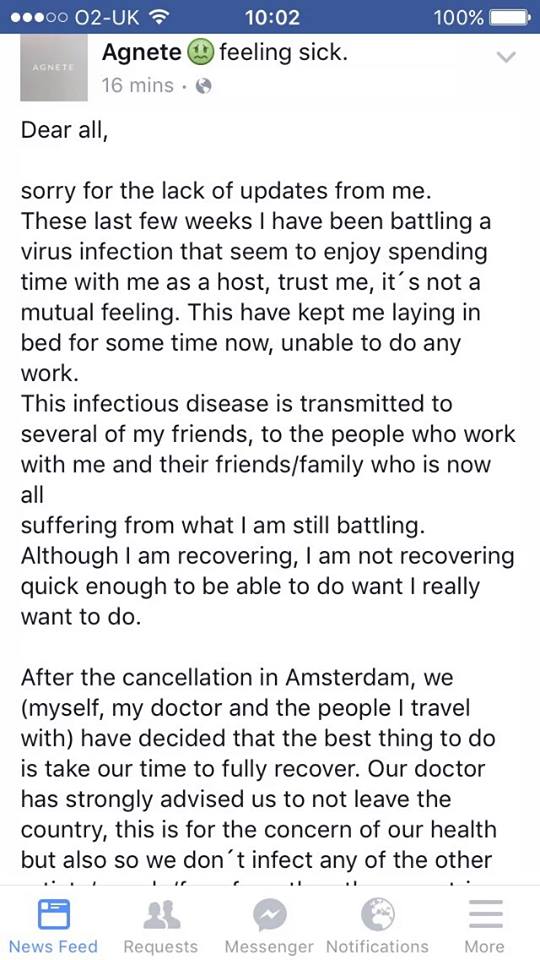
Task: Open the Messenger icon
Action: [x=269, y=916]
